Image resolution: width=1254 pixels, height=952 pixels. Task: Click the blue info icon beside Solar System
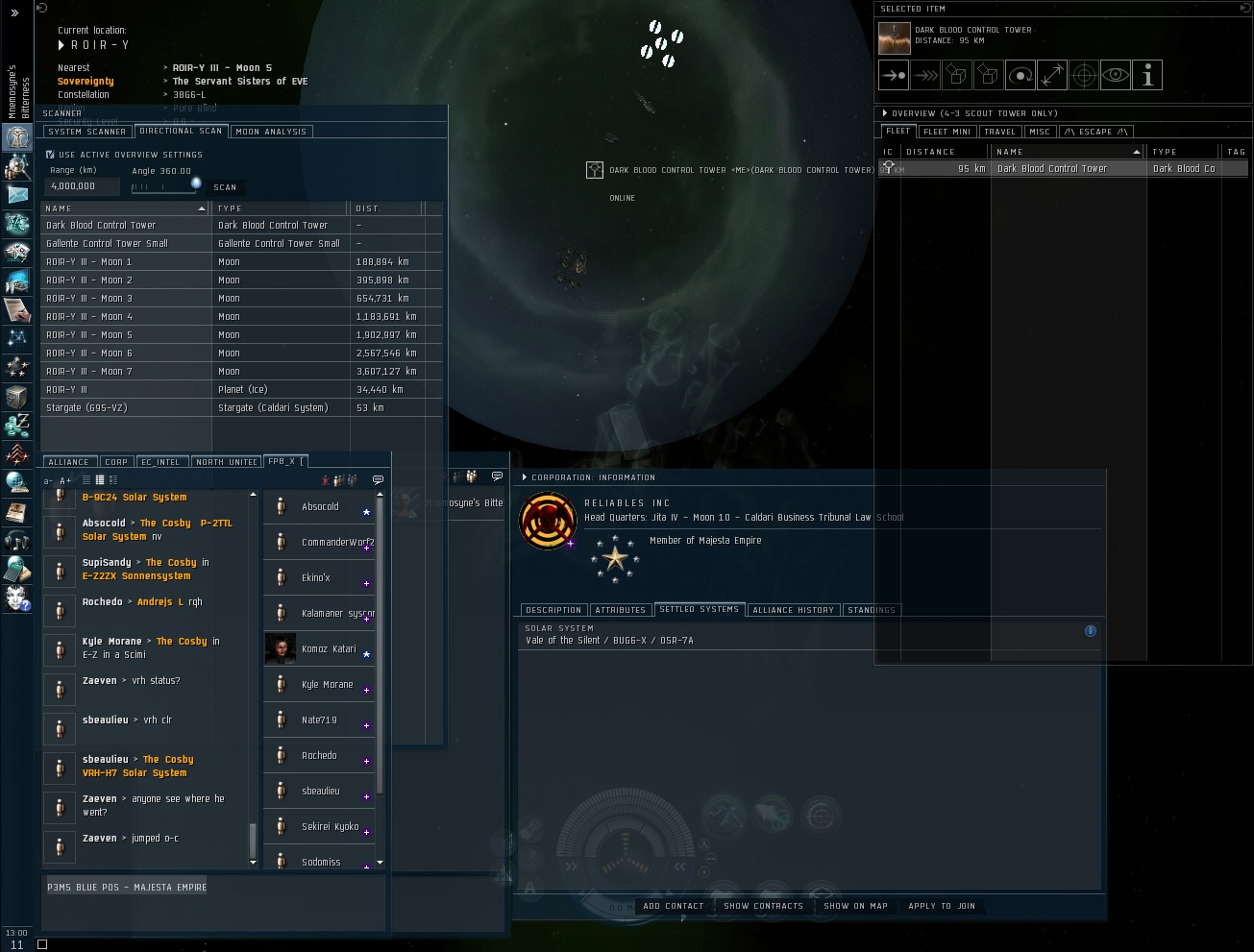click(x=1091, y=631)
